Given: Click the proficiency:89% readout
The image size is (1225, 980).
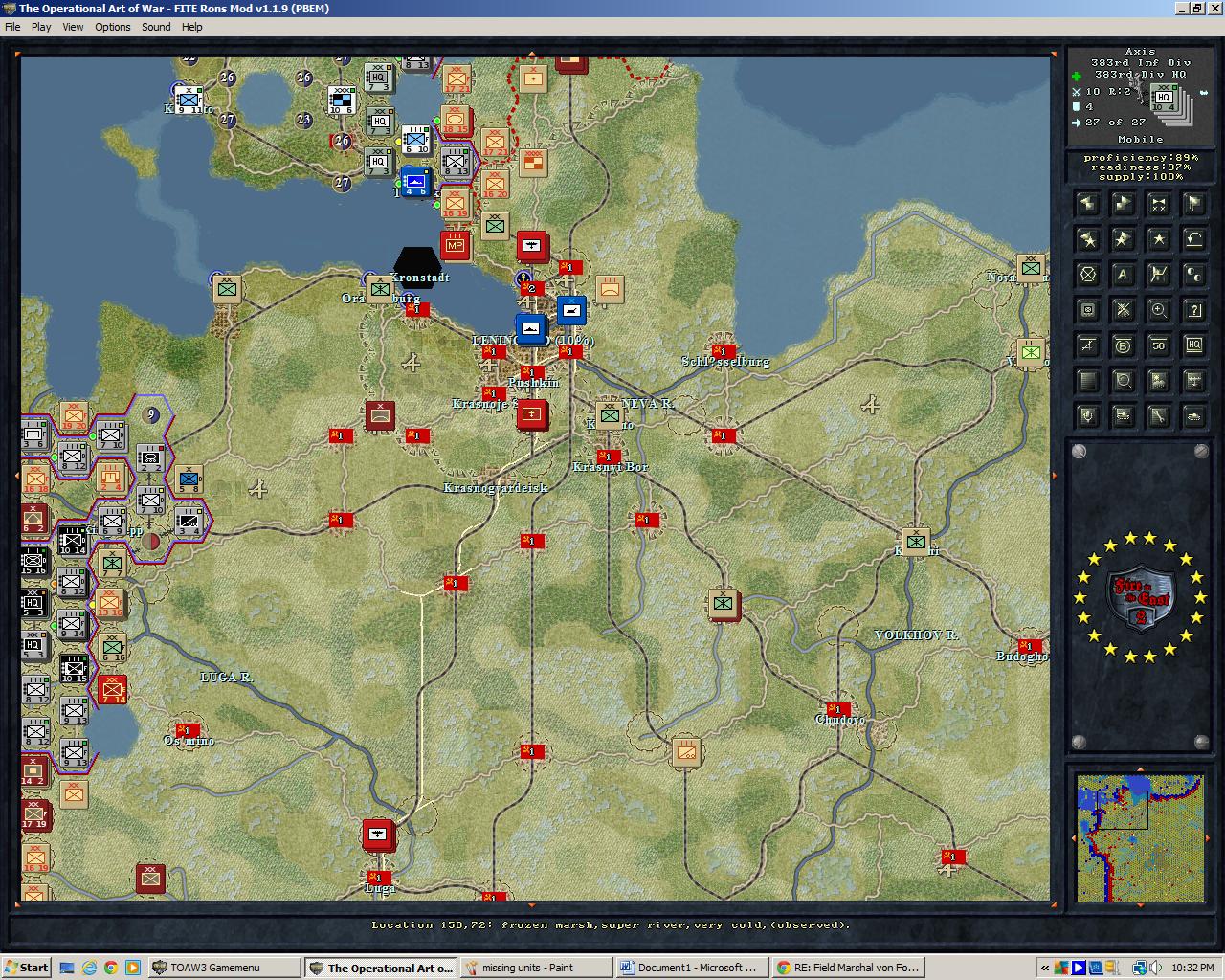Looking at the screenshot, I should [1141, 158].
